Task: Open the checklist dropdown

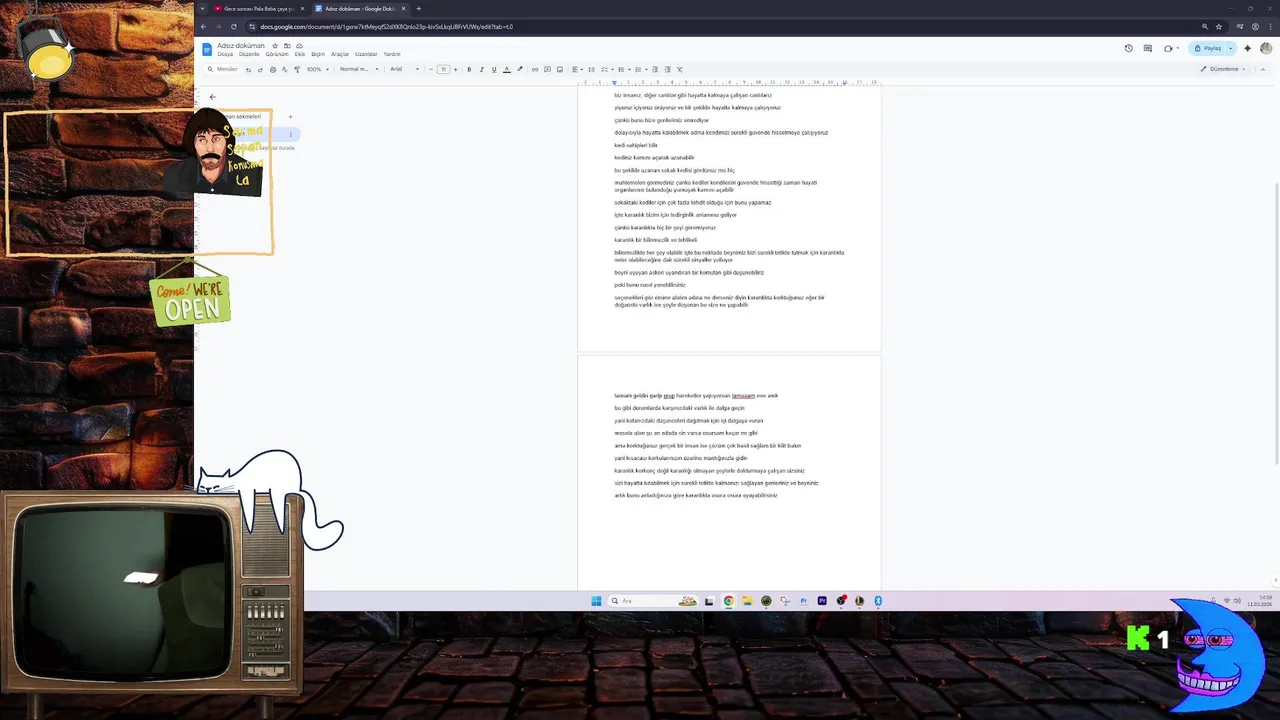Action: (605, 69)
